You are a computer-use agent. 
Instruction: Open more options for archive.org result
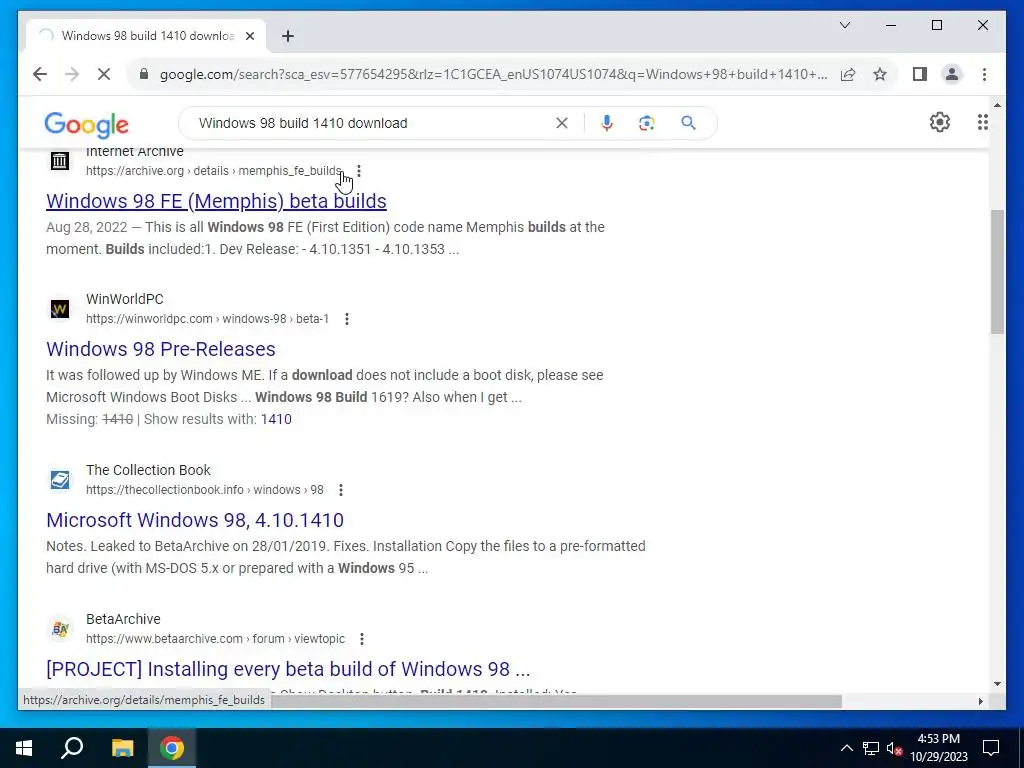(x=359, y=171)
